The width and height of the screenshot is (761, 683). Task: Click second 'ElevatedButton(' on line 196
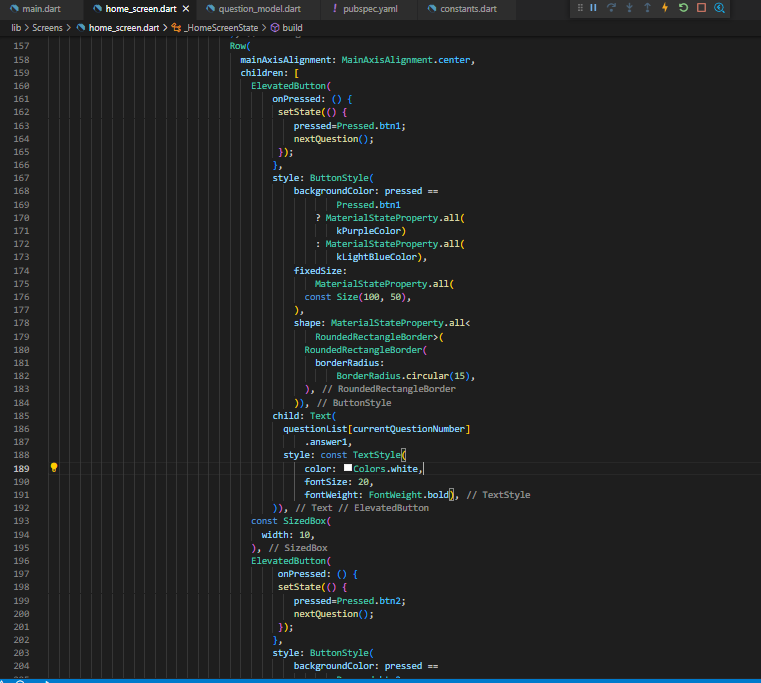[291, 561]
